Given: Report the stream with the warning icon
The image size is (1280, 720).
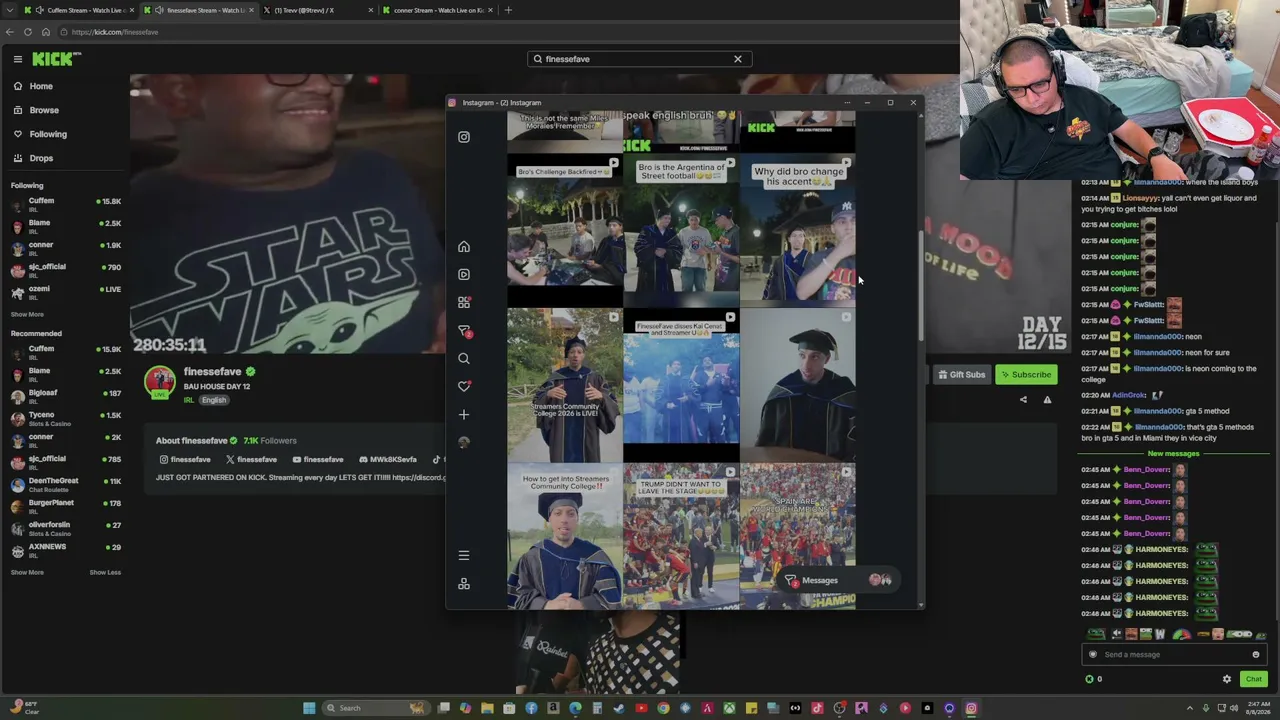Looking at the screenshot, I should 1047,400.
